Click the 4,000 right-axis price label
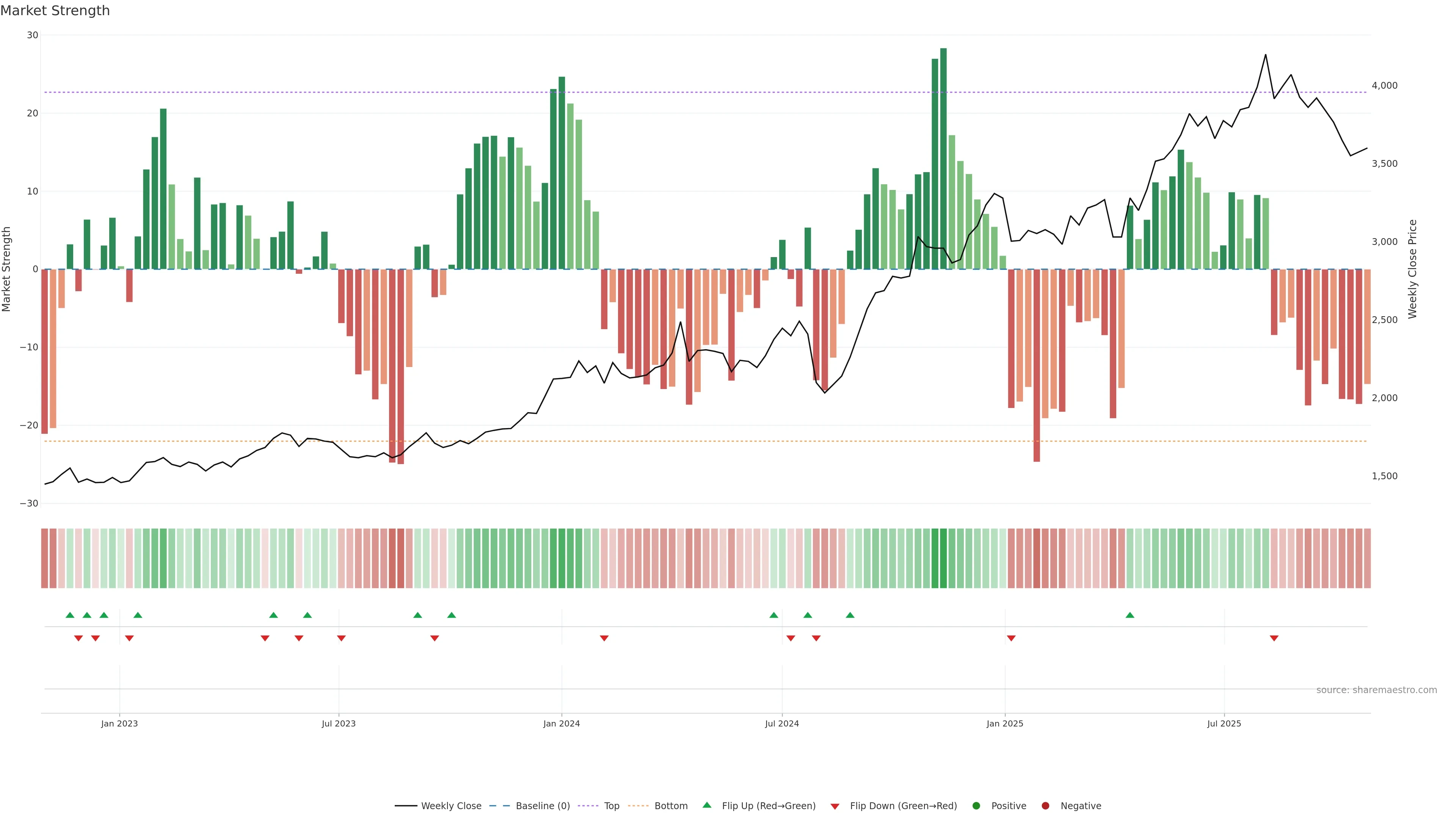This screenshot has height=819, width=1456. click(x=1384, y=85)
